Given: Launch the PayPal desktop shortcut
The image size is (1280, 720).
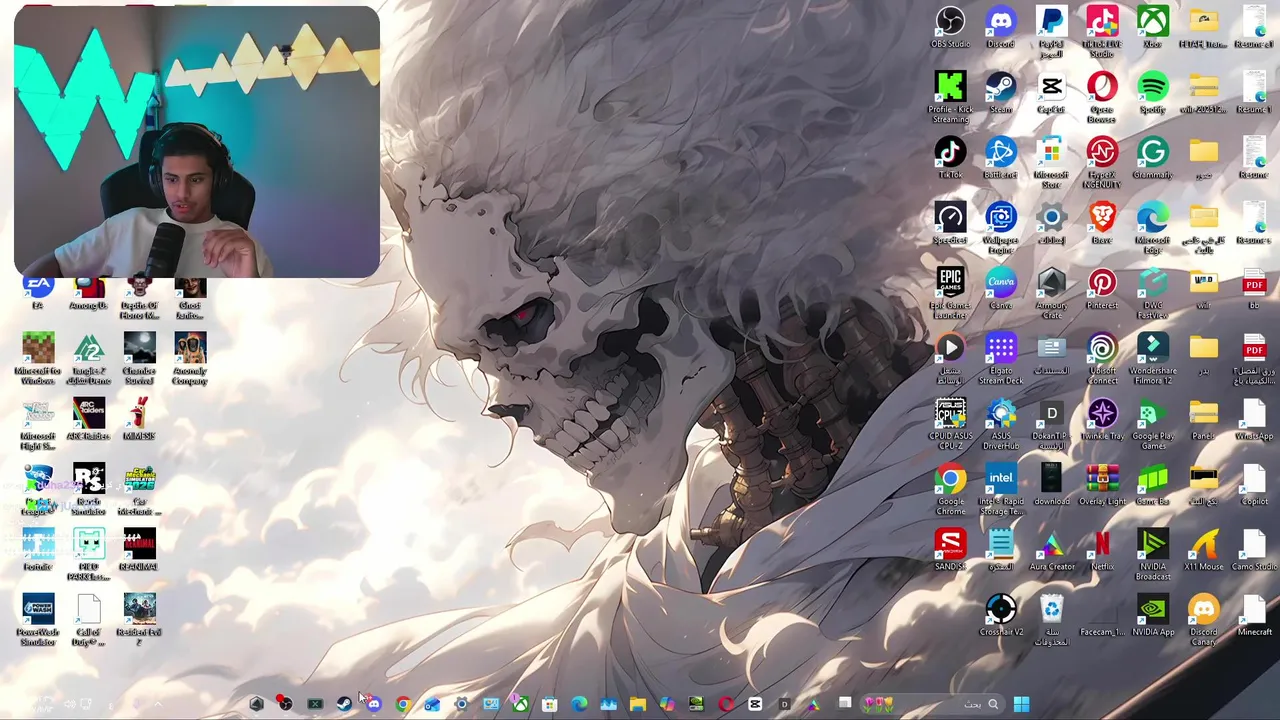Looking at the screenshot, I should pyautogui.click(x=1051, y=32).
